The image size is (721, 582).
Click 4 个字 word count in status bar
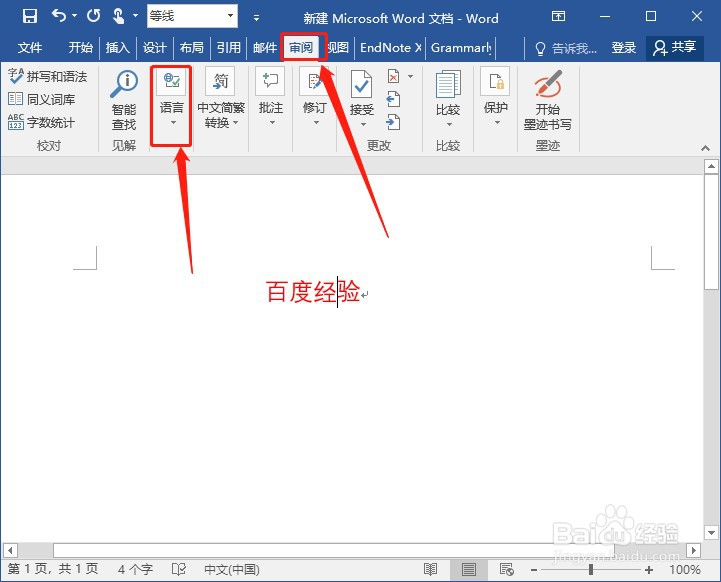[135, 570]
